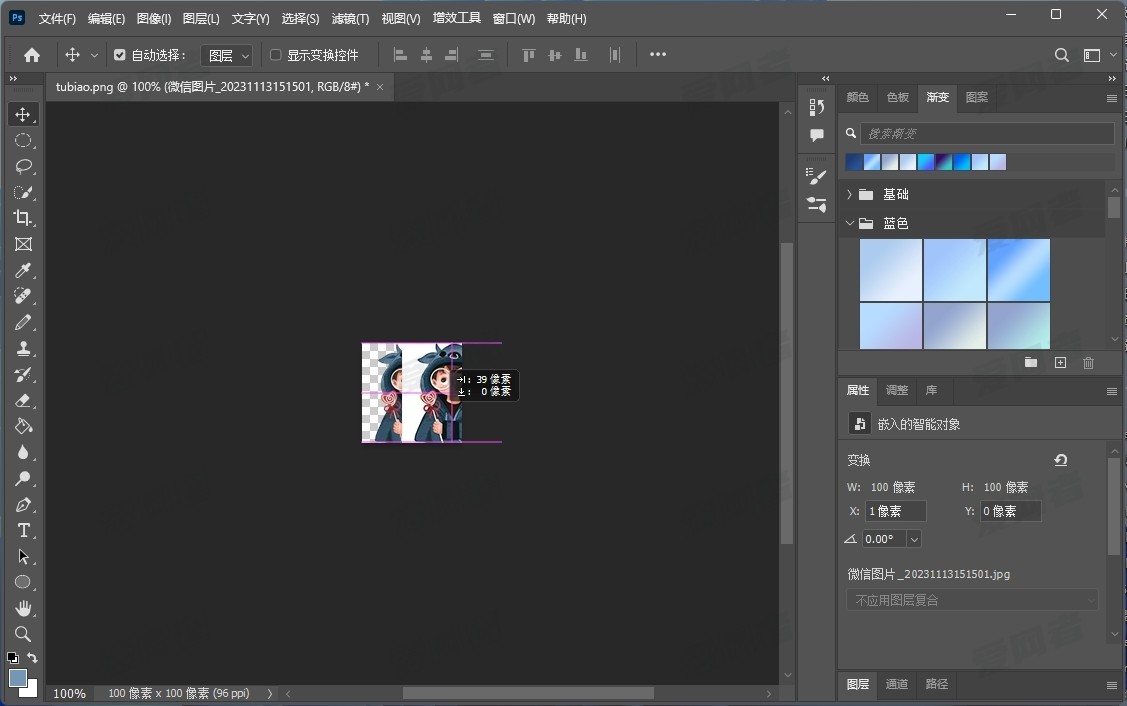Open the 滤镜 menu
1127x706 pixels.
350,18
